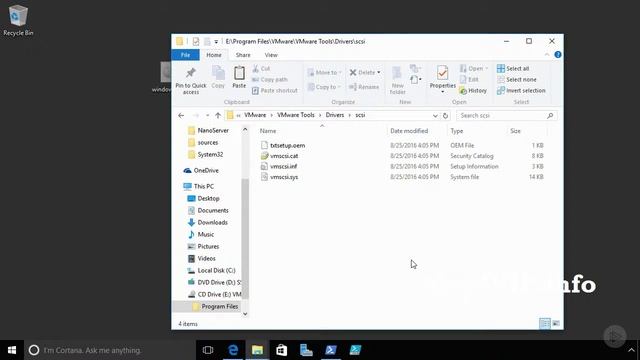Image resolution: width=640 pixels, height=360 pixels.
Task: Collapse the ribbon with the chevron
Action: 547,55
